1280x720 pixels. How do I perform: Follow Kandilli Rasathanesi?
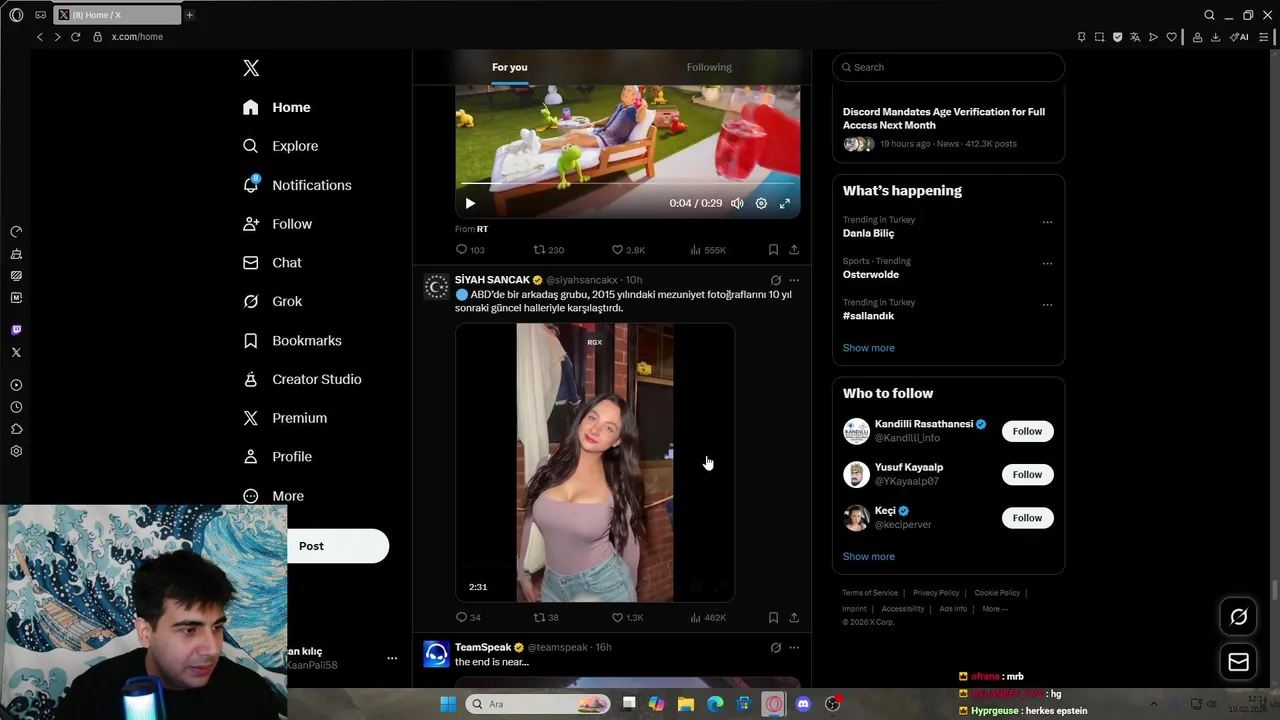pos(1027,431)
